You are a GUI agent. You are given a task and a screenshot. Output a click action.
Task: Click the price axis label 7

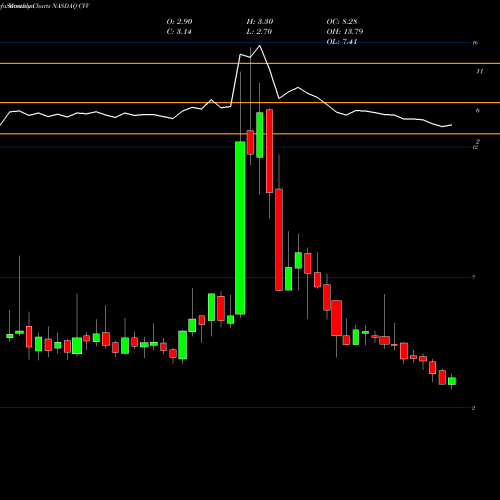474,277
